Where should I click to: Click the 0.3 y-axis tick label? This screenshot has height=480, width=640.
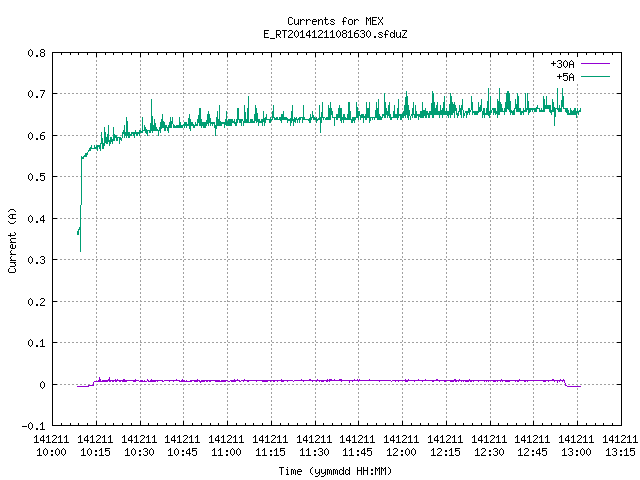(x=36, y=260)
